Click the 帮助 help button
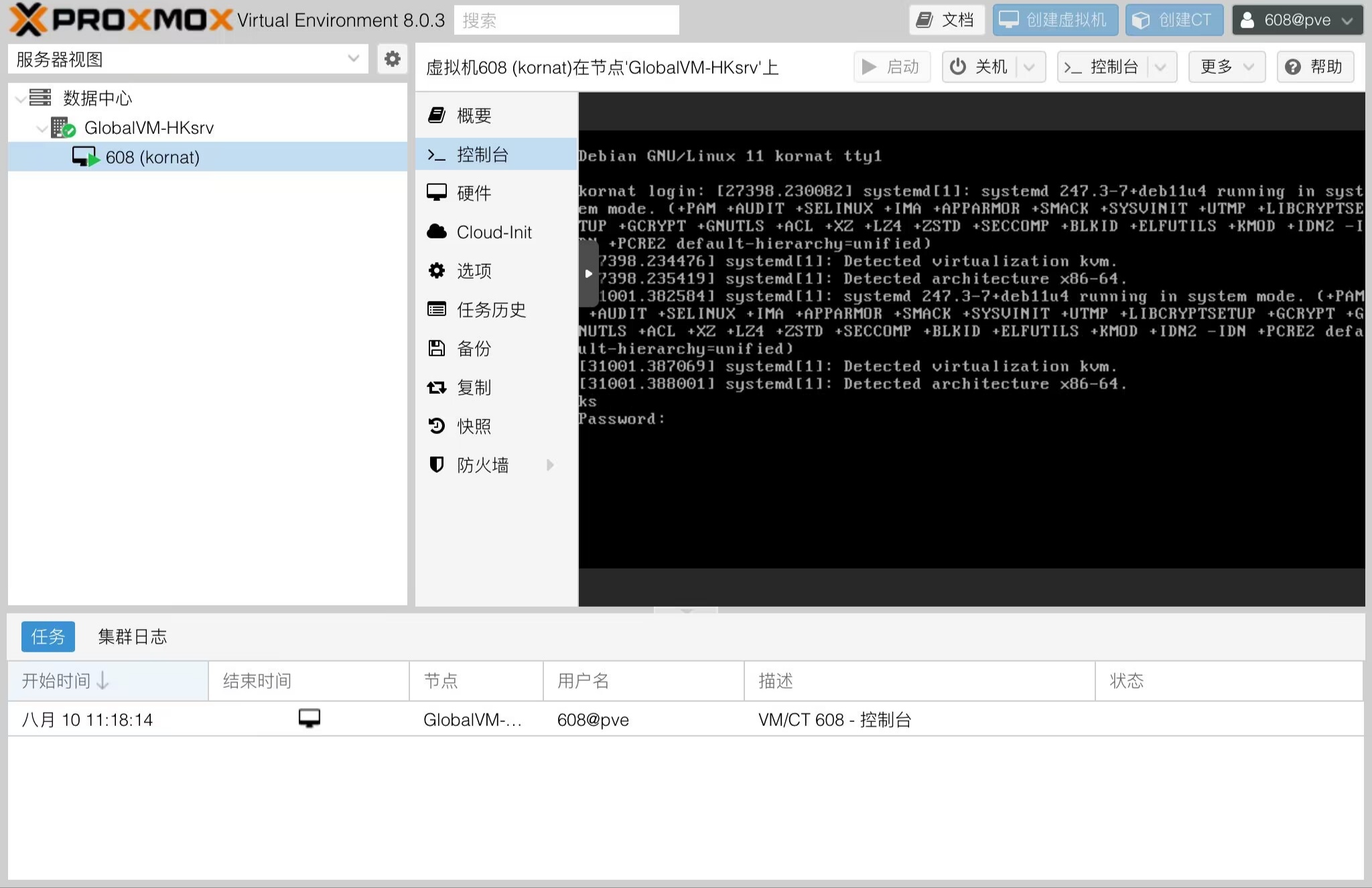The image size is (1372, 888). pos(1314,66)
